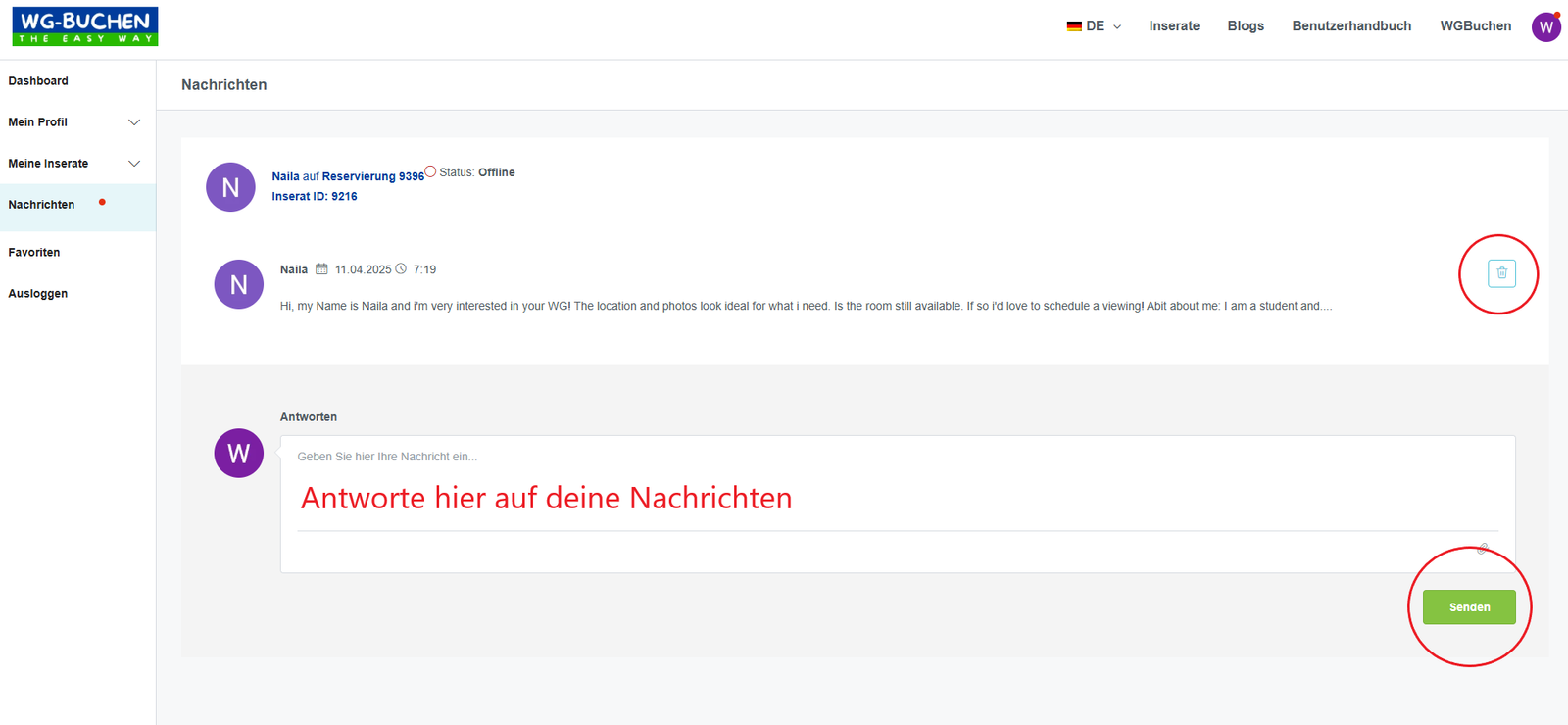This screenshot has height=725, width=1568.
Task: Open the purple W user avatar menu in the header
Action: (1545, 26)
